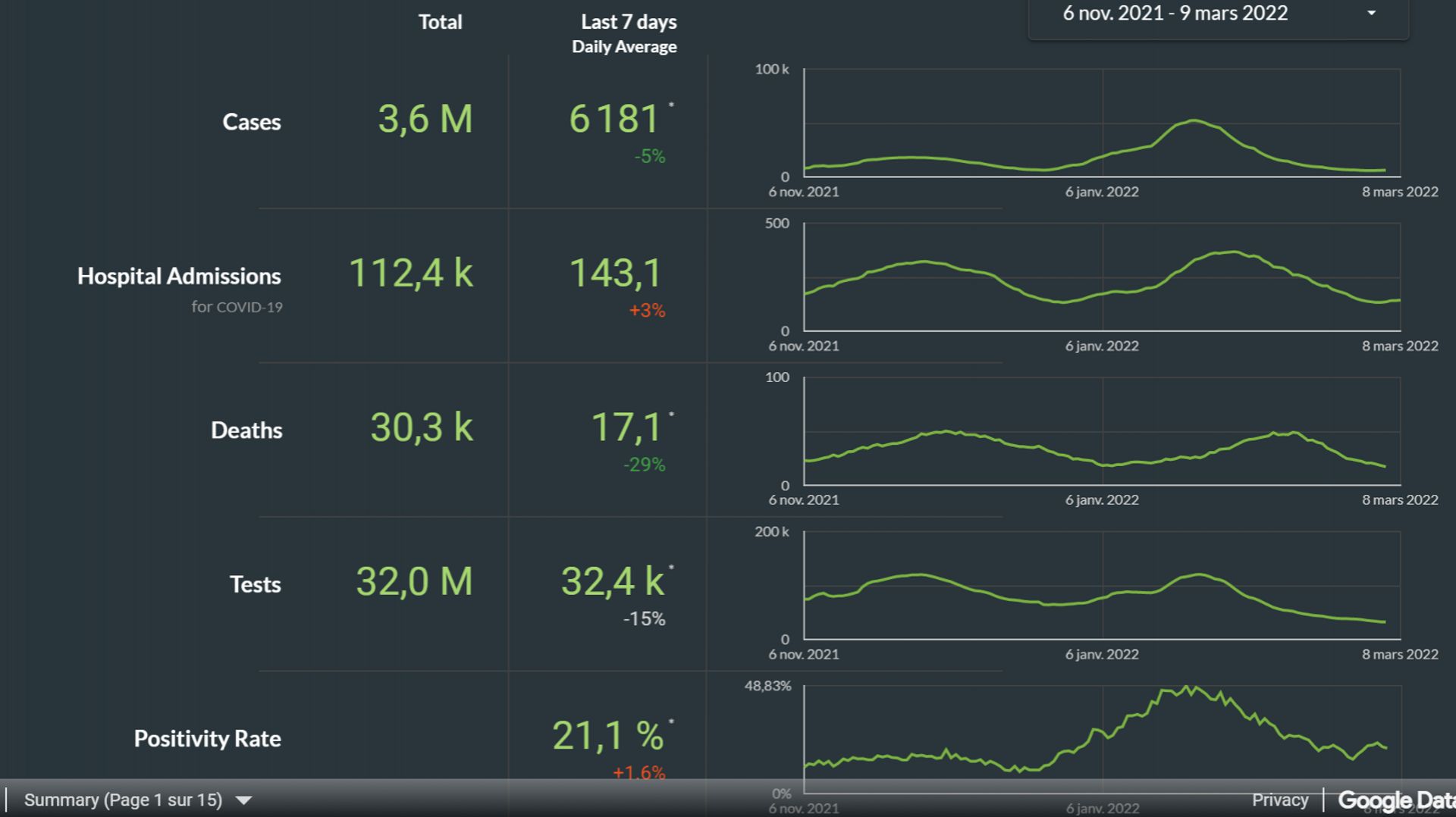The height and width of the screenshot is (817, 1456).
Task: Click the Google Data Studio logo
Action: pos(1396,800)
